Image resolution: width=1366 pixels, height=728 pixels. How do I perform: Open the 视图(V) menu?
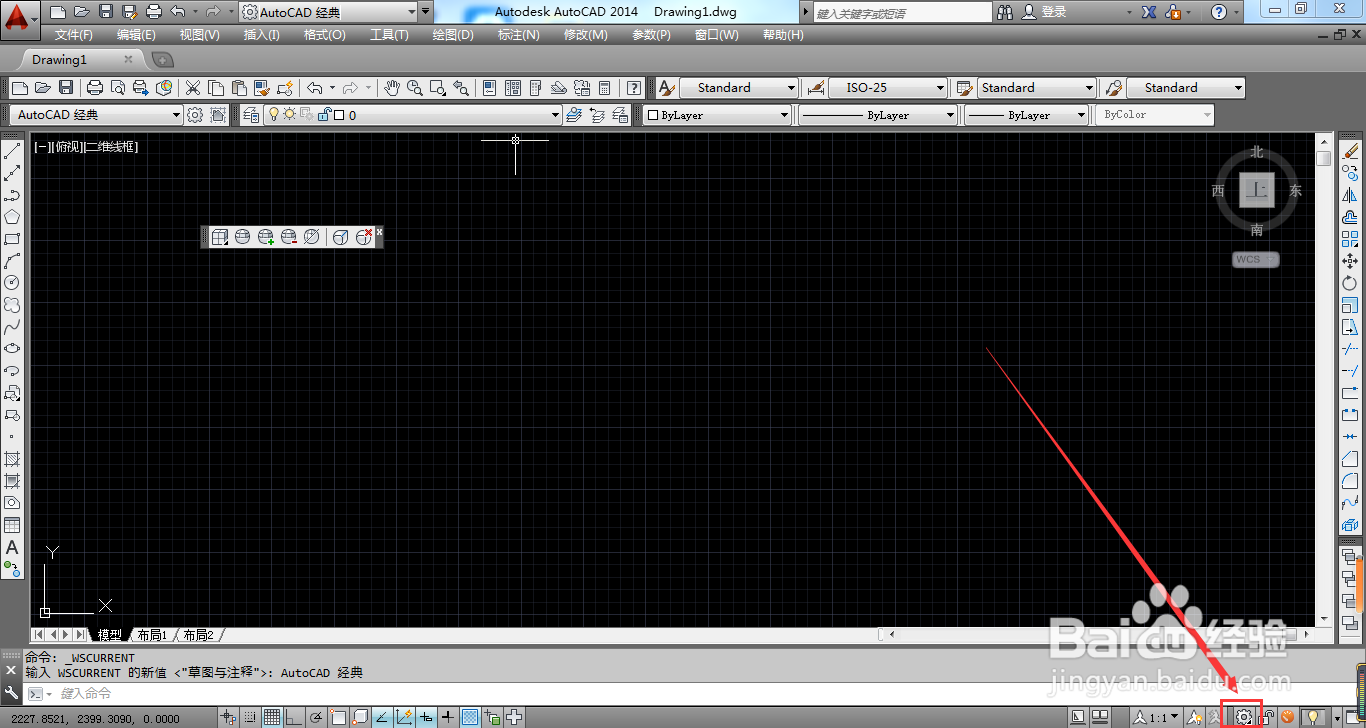pos(200,35)
